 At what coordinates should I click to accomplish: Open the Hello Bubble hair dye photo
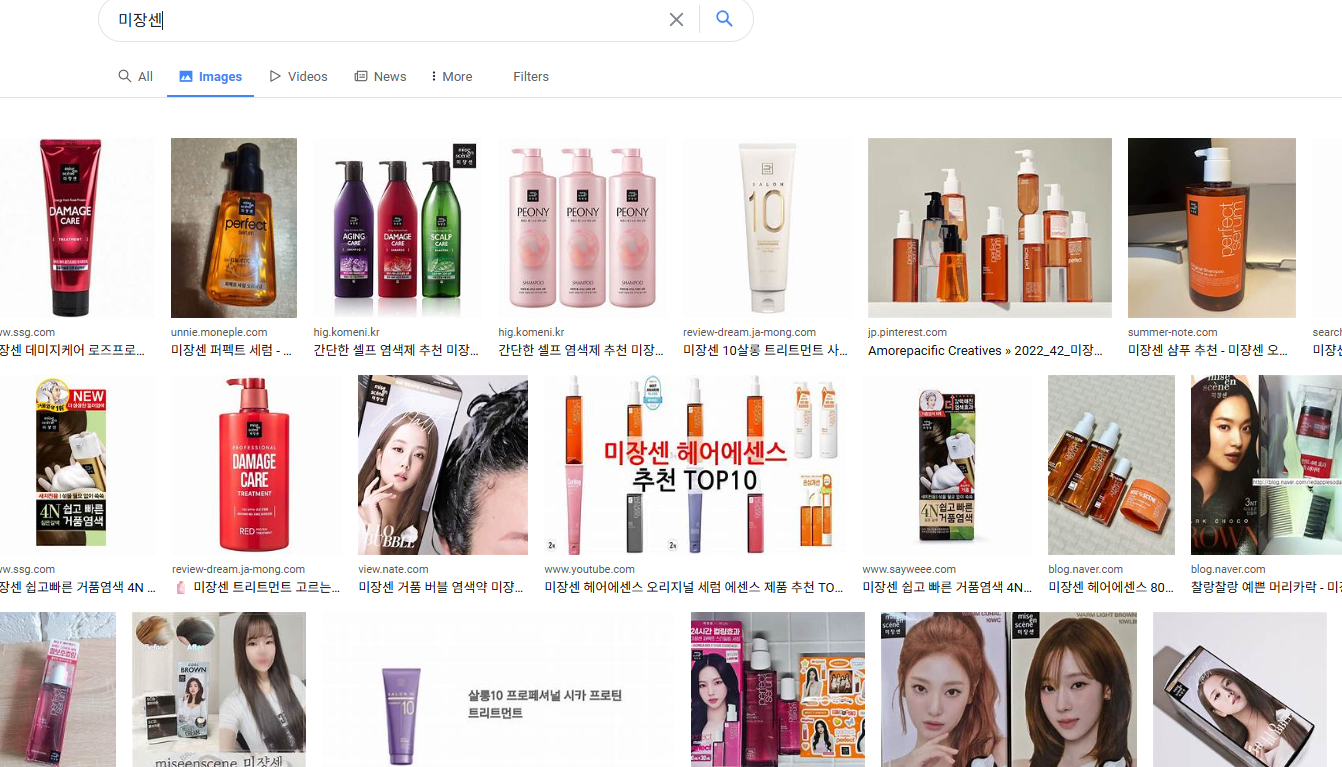click(443, 465)
